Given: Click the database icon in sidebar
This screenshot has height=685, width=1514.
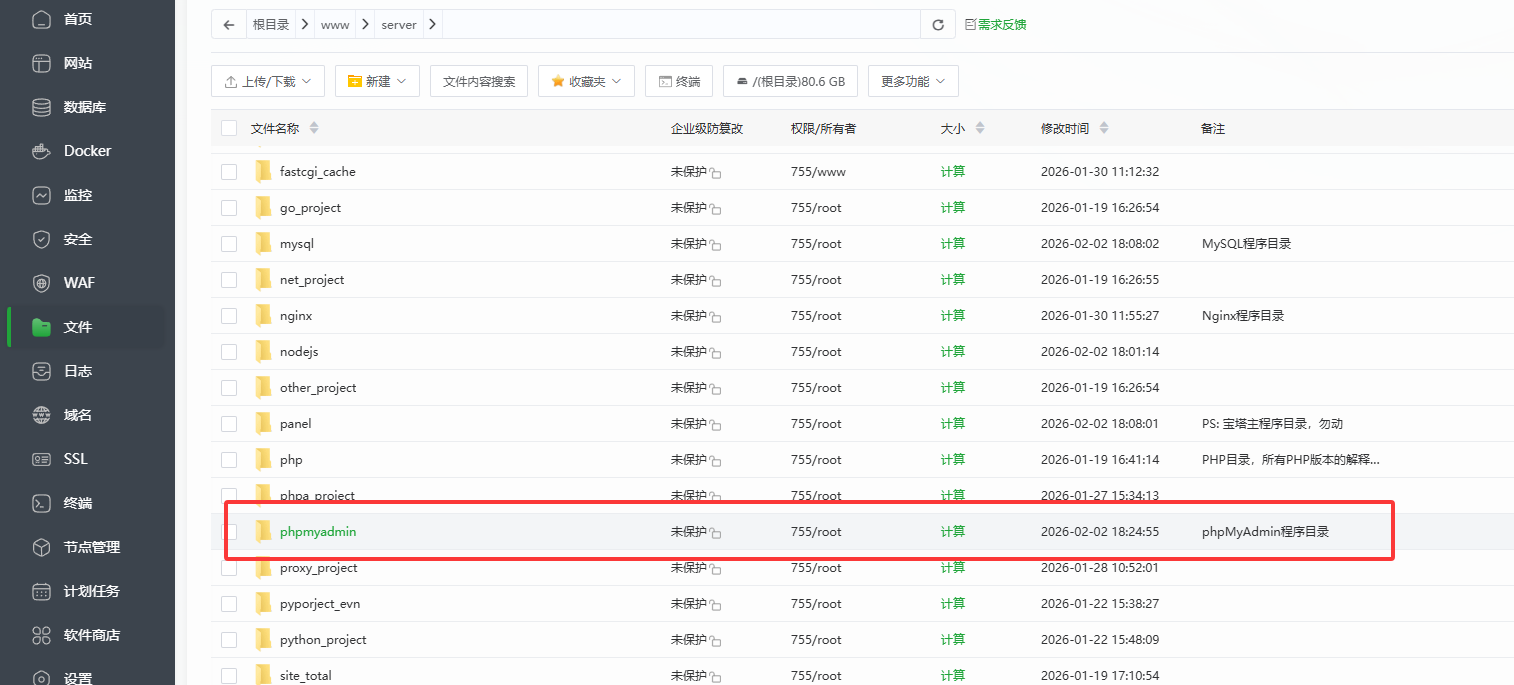Looking at the screenshot, I should pyautogui.click(x=41, y=107).
